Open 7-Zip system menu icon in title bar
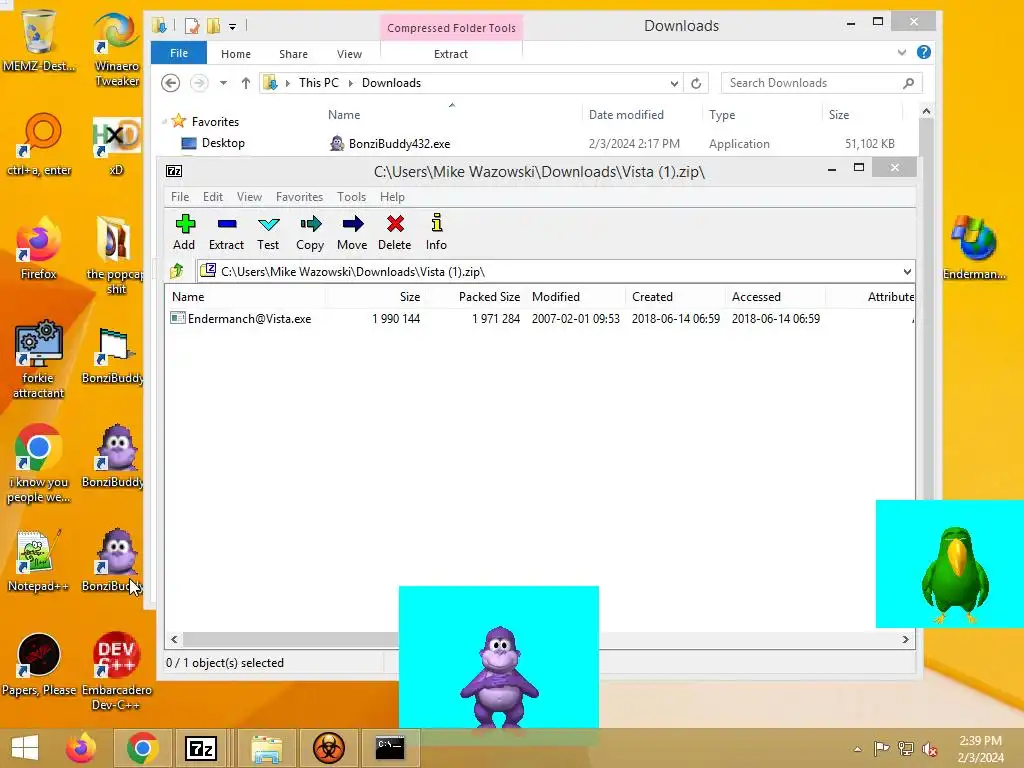 tap(174, 171)
